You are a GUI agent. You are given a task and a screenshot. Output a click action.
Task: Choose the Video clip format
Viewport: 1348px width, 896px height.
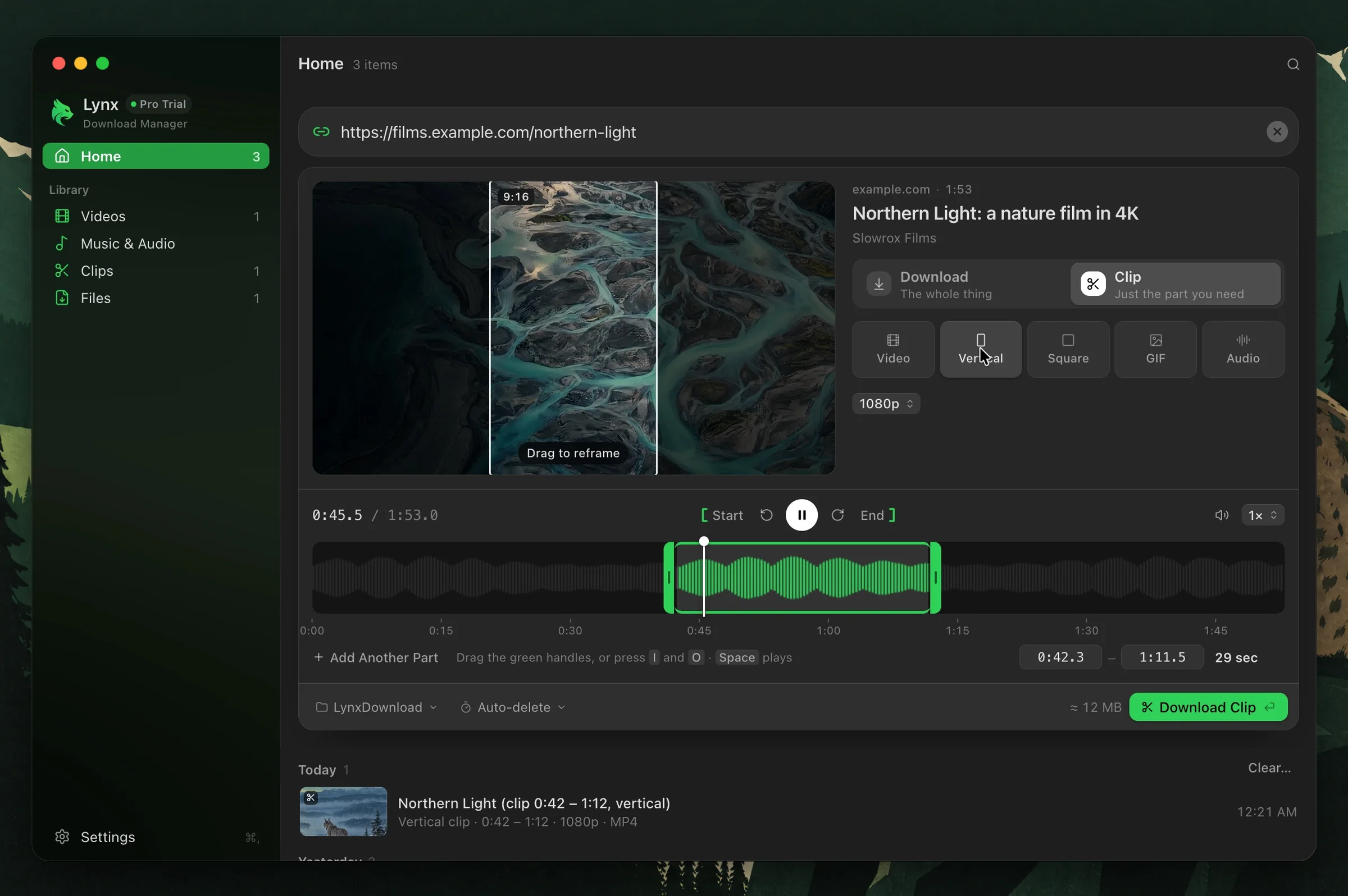[x=893, y=349]
